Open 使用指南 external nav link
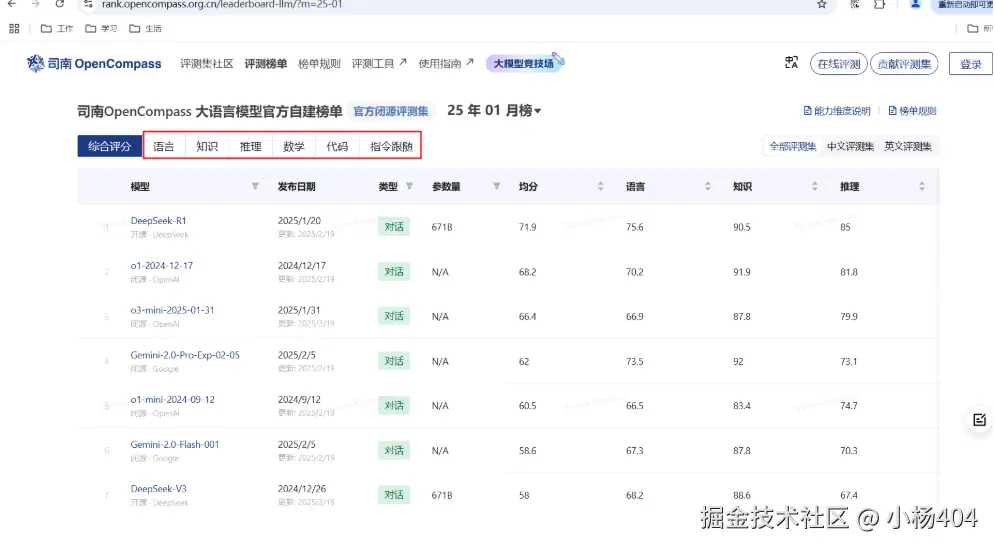The height and width of the screenshot is (549, 995). pyautogui.click(x=445, y=63)
